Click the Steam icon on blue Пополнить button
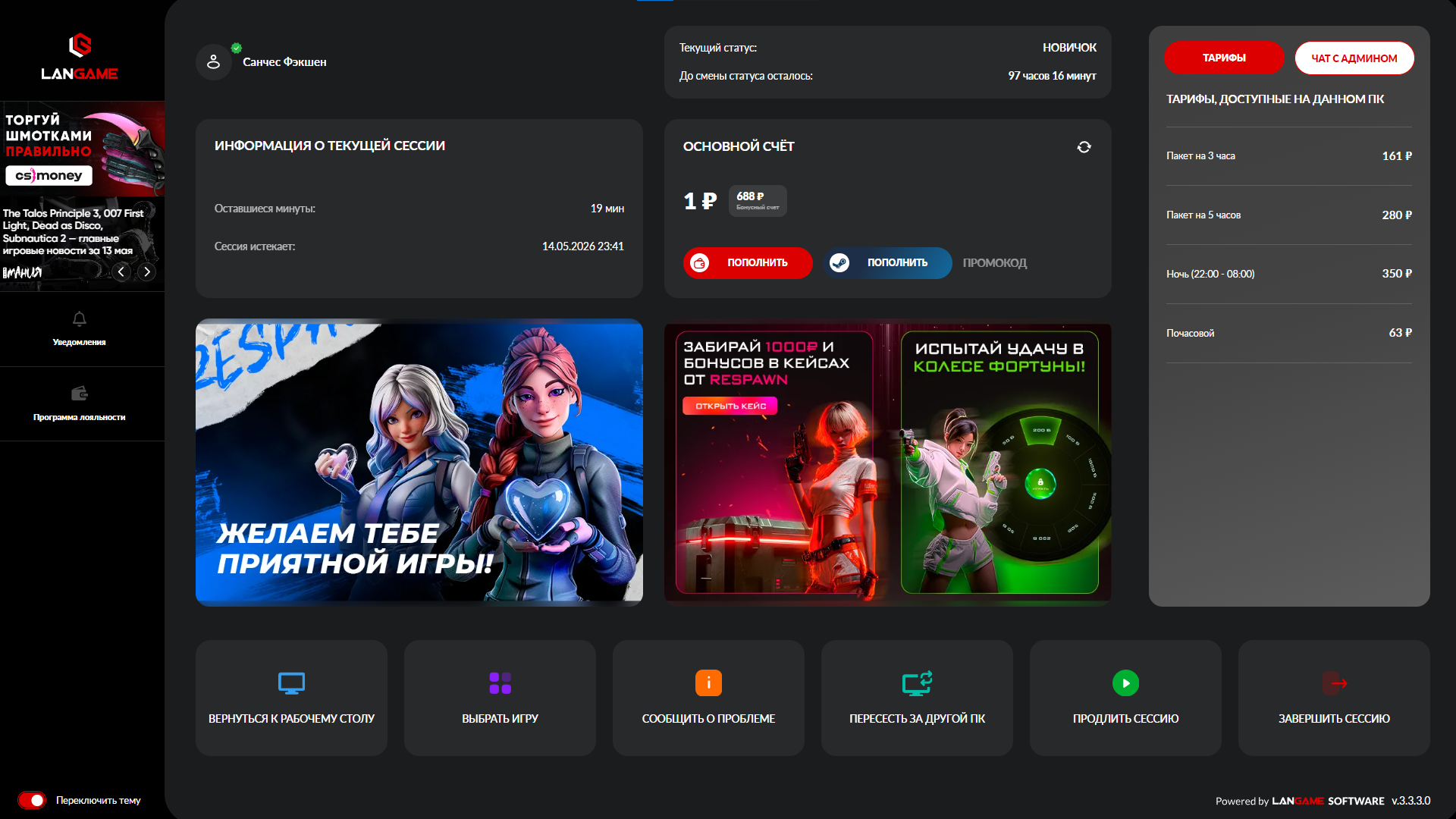The width and height of the screenshot is (1456, 819). point(839,263)
